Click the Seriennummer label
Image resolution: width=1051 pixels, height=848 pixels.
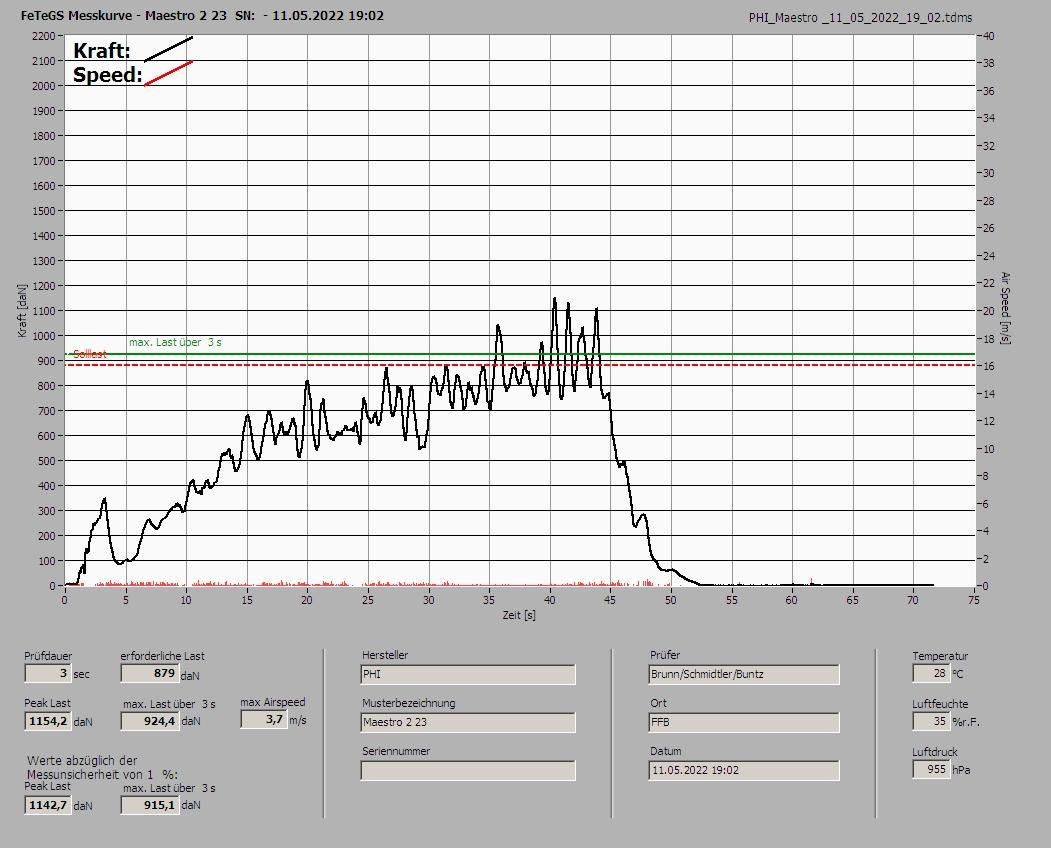pyautogui.click(x=396, y=751)
